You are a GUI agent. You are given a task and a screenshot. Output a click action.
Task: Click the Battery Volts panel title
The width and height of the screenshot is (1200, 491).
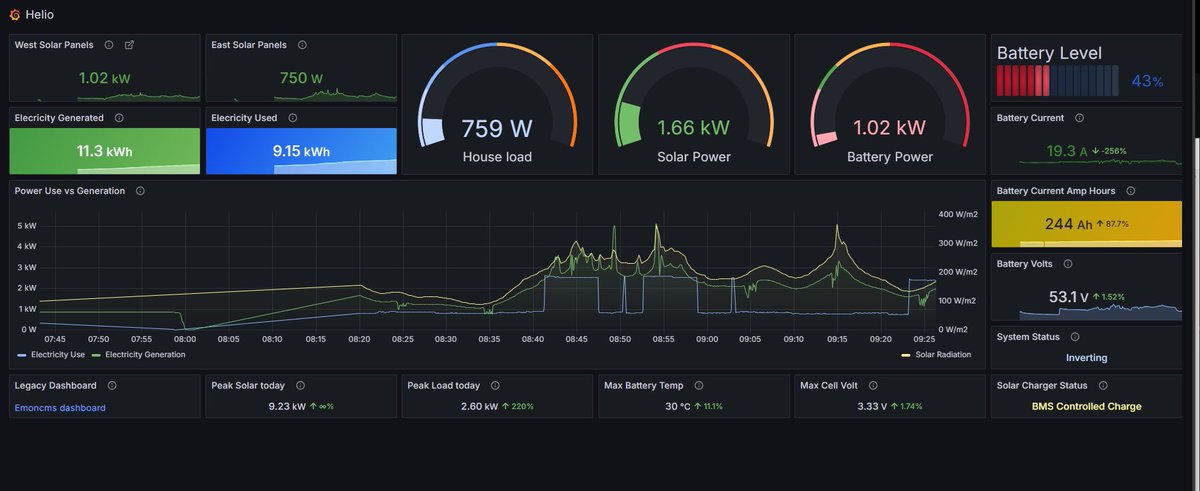(1025, 264)
